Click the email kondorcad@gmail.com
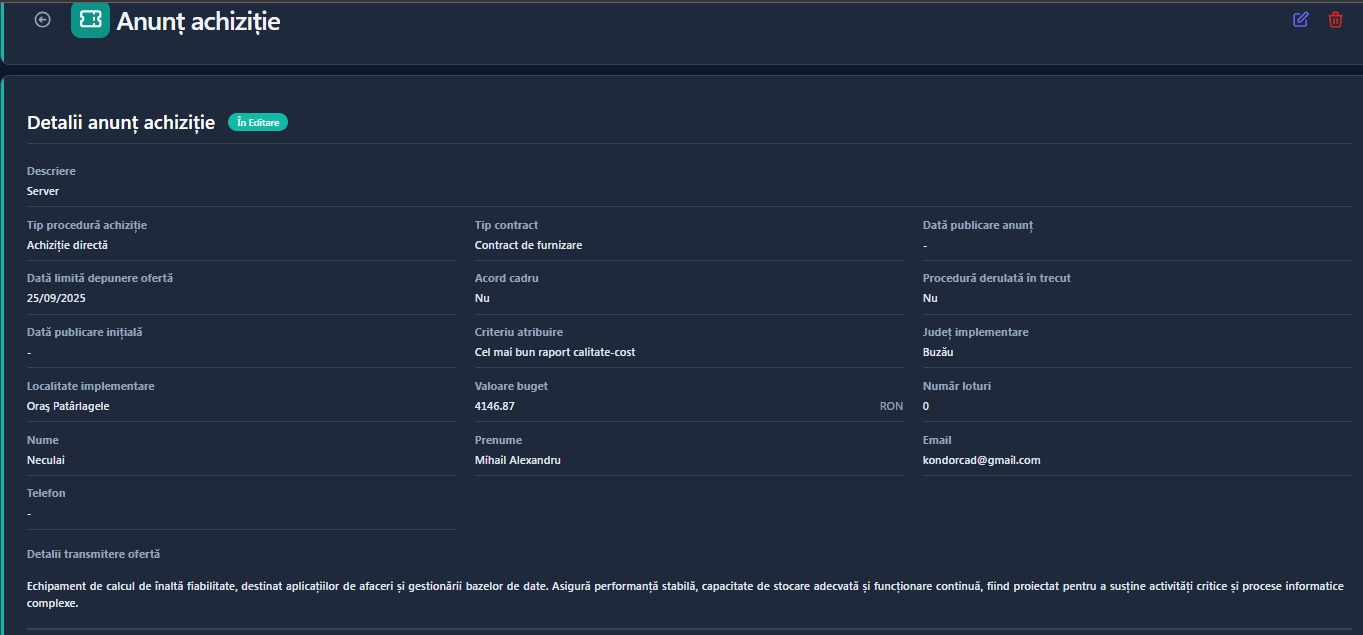 tap(981, 460)
